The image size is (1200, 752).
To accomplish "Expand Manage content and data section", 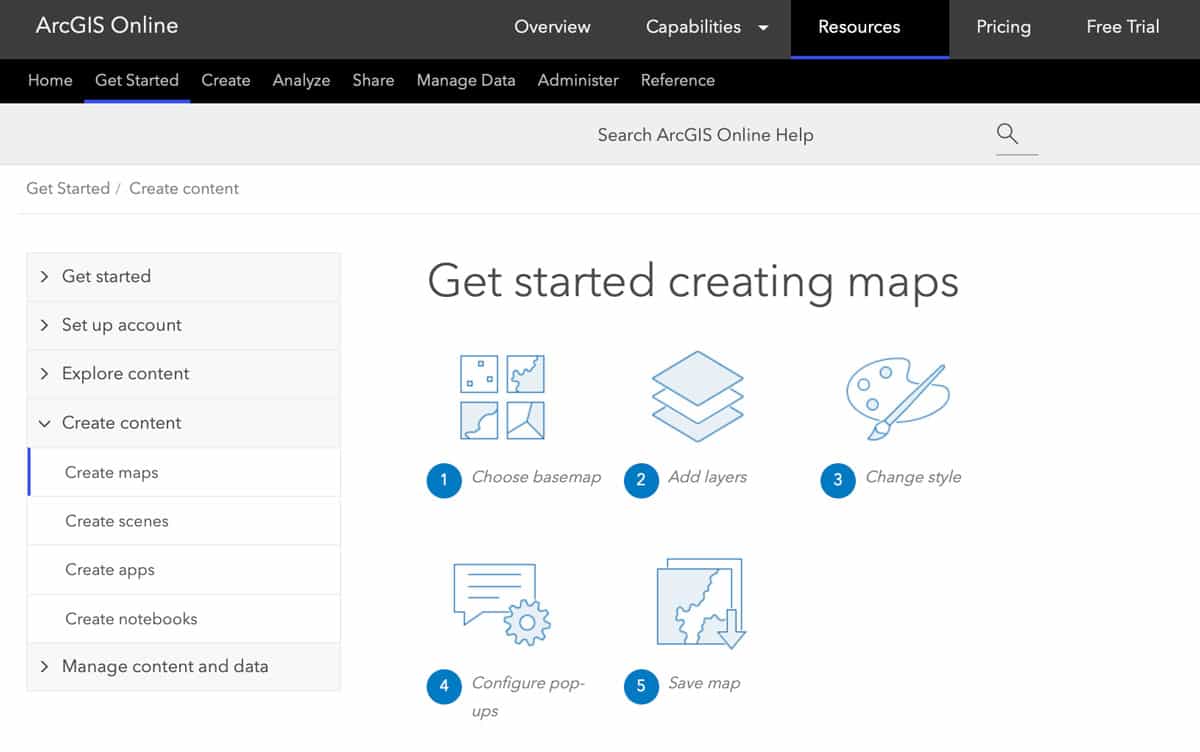I will (183, 667).
